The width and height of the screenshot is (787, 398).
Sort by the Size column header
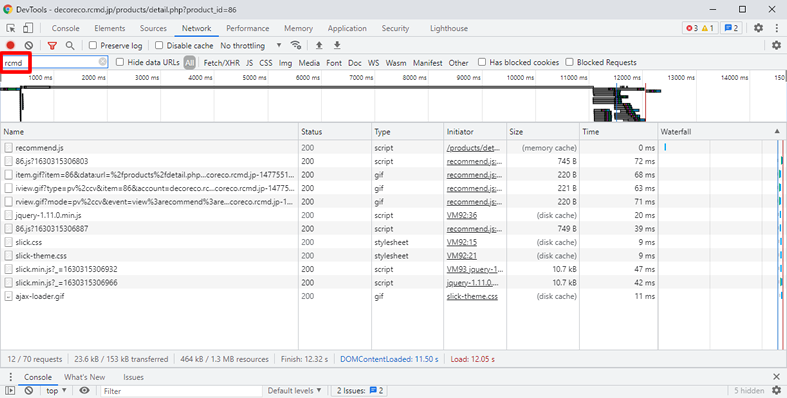[x=543, y=131]
